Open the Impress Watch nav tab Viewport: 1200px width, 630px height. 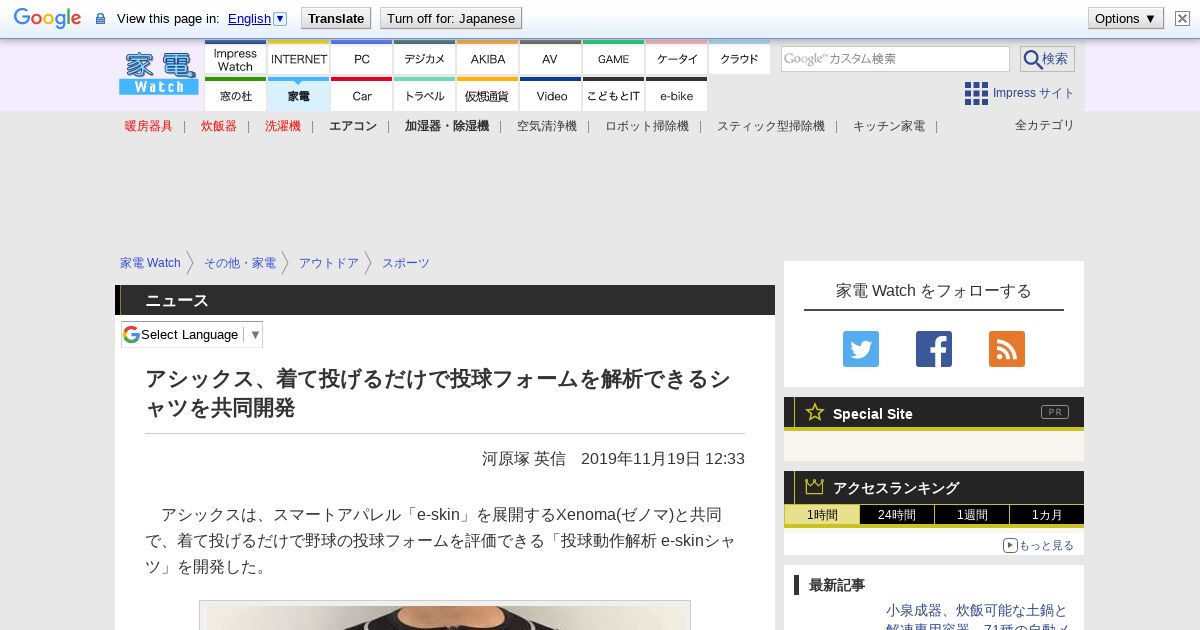pyautogui.click(x=235, y=59)
